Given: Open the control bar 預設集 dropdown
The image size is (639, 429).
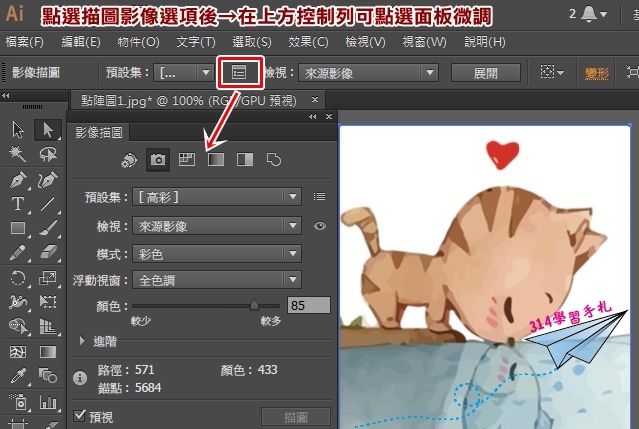Looking at the screenshot, I should [x=183, y=73].
